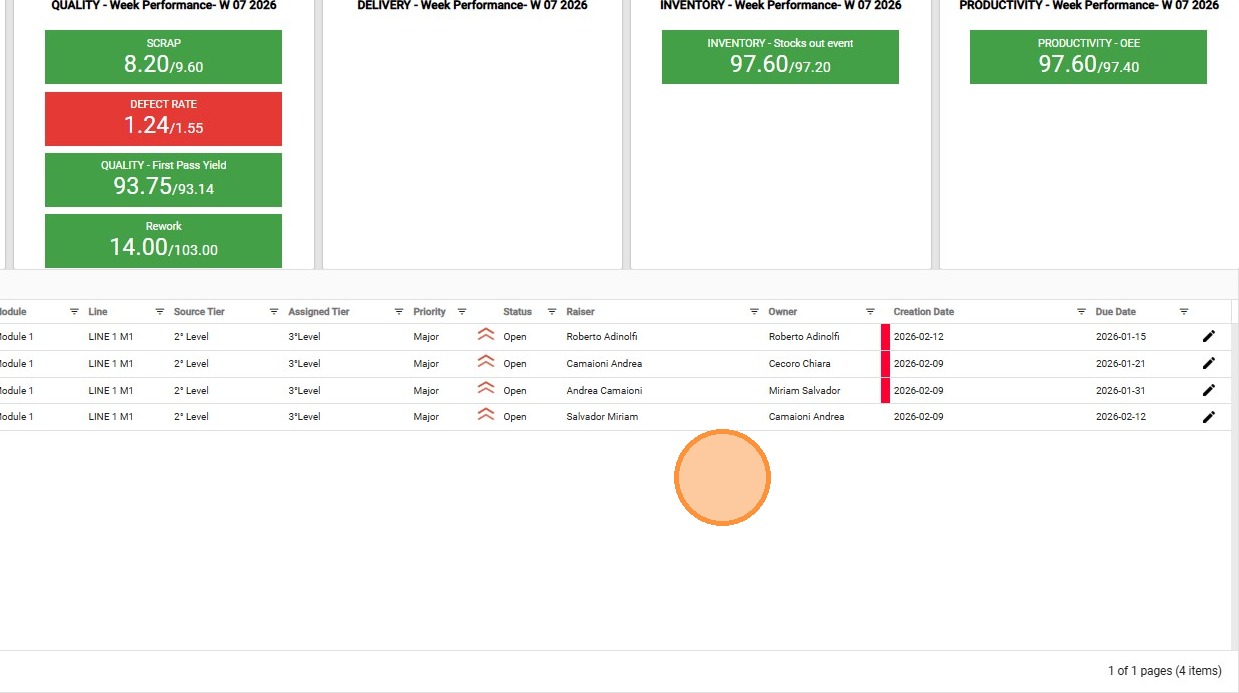Open the Assigned Tier filter menu
Screen dimensions: 1239x693
399,312
